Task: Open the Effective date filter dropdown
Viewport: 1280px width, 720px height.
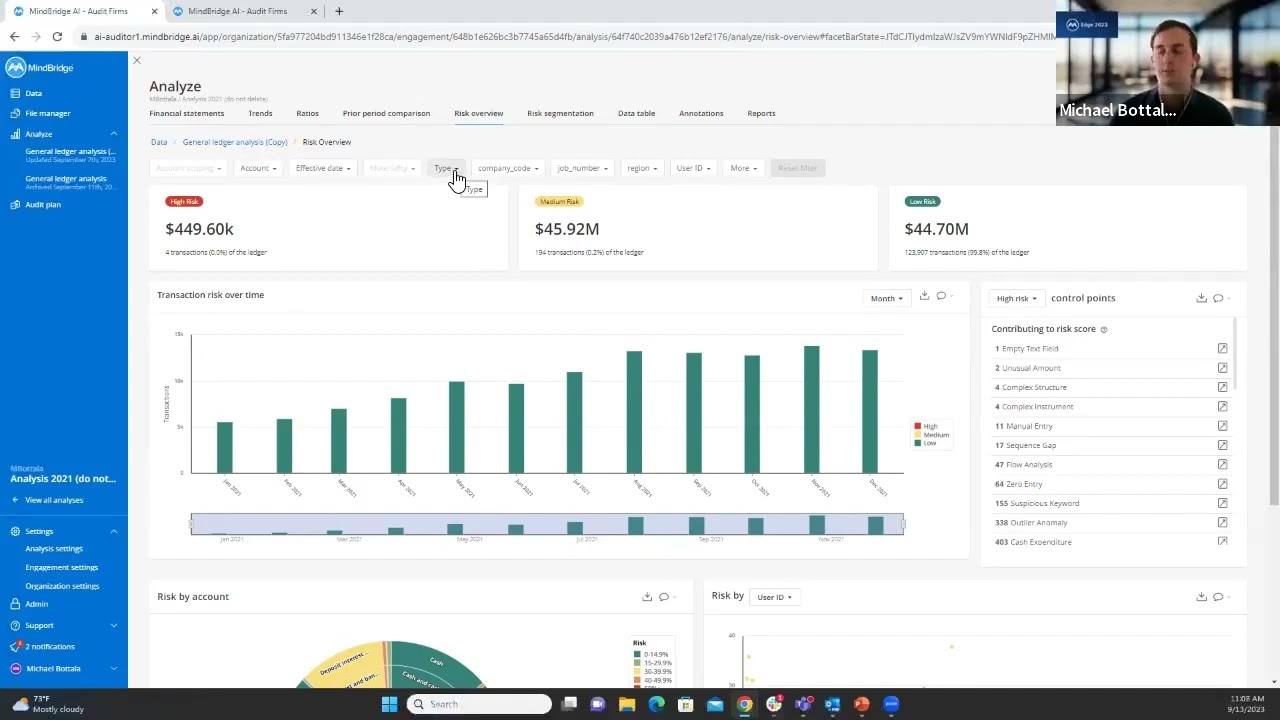Action: click(323, 168)
